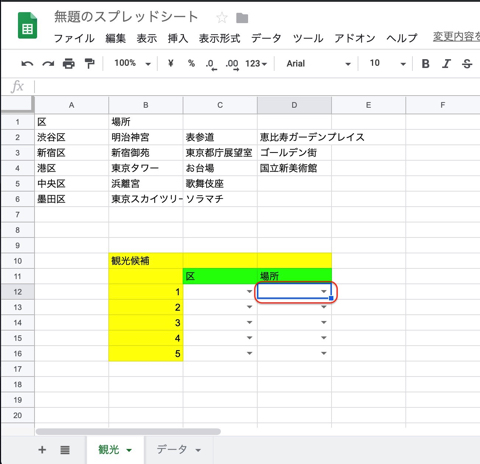Open the 観光 sheet tab menu arrow
Image resolution: width=480 pixels, height=464 pixels.
[129, 450]
